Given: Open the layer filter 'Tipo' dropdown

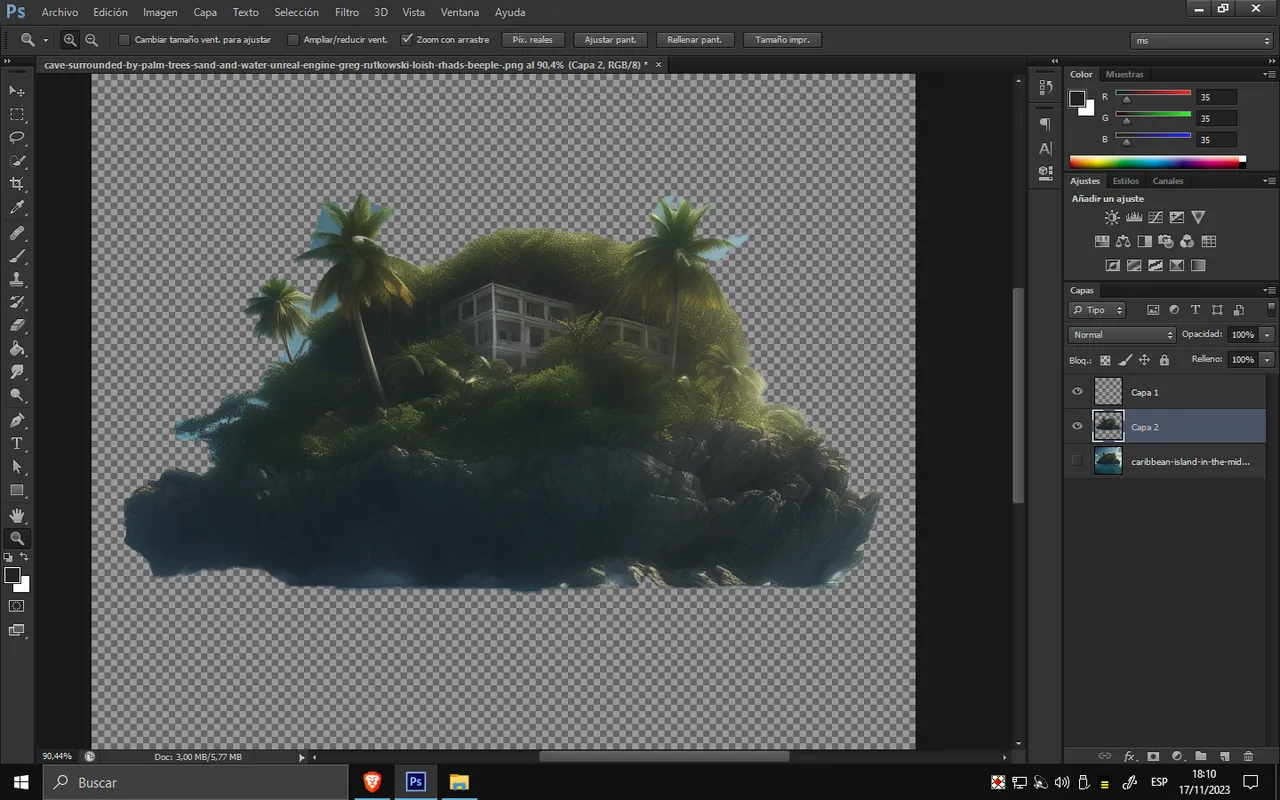Looking at the screenshot, I should (x=1097, y=310).
